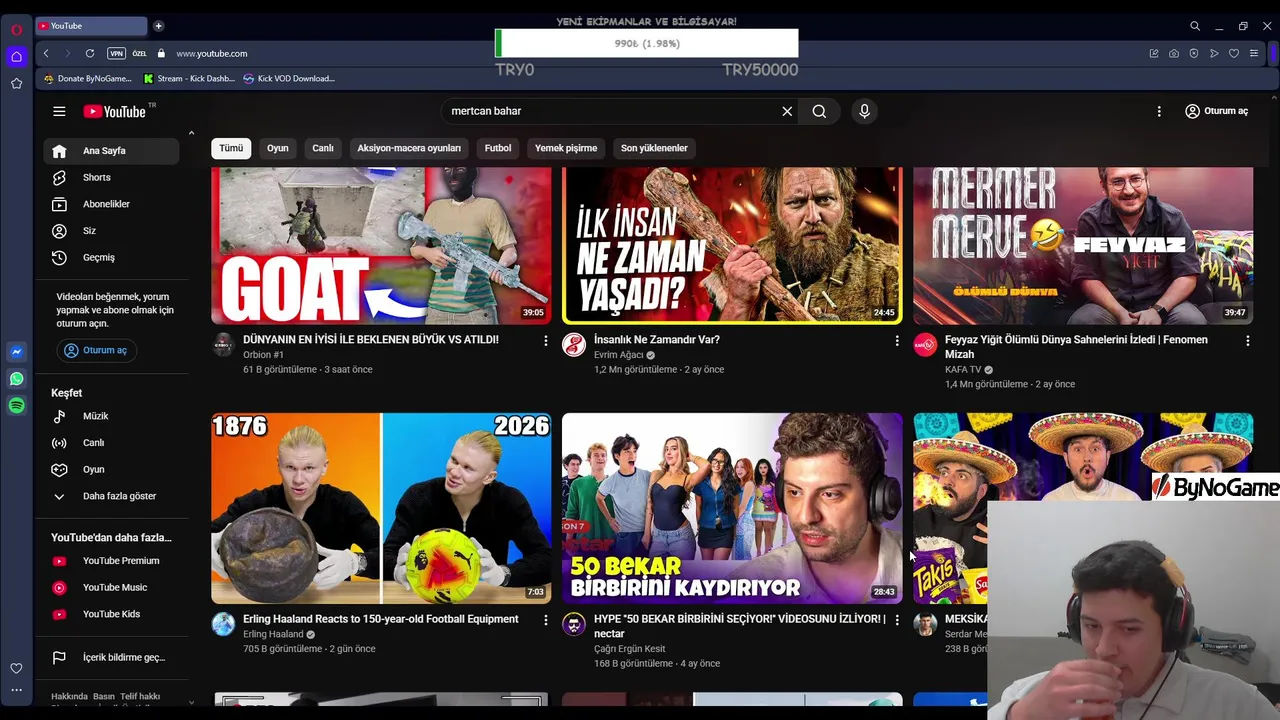Add page to bookmarks with heart icon
This screenshot has width=1280, height=720.
click(x=1234, y=53)
